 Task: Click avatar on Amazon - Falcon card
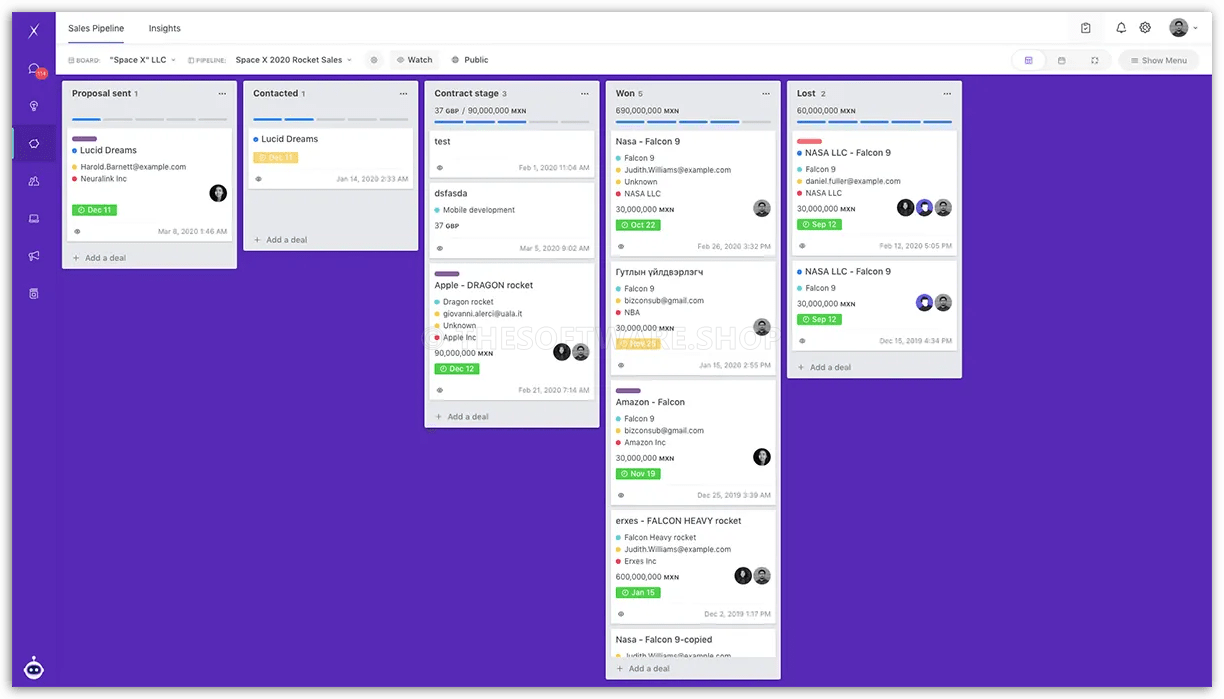pyautogui.click(x=762, y=457)
